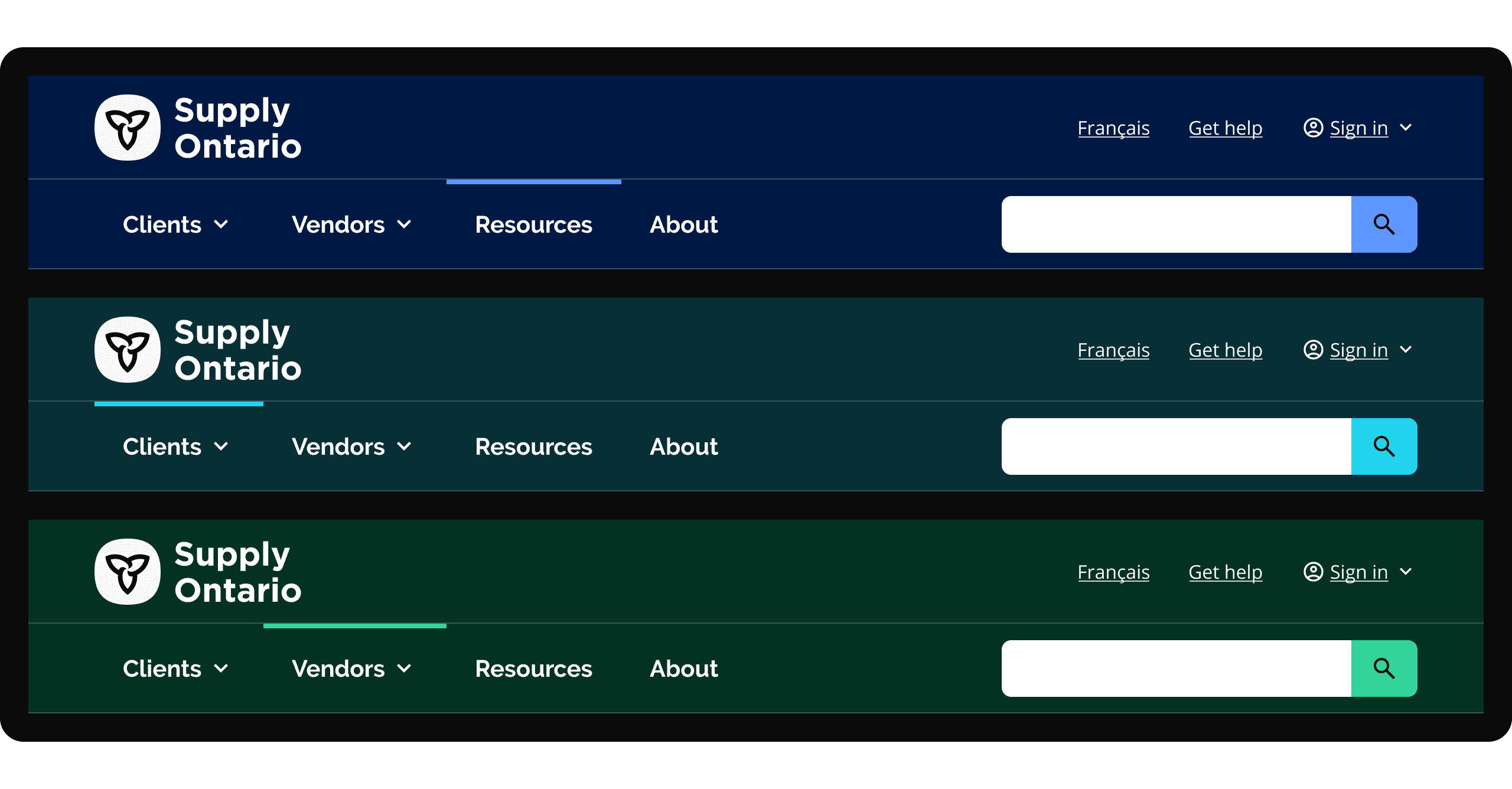Select About in the teal header
The width and height of the screenshot is (1512, 789).
coord(683,446)
